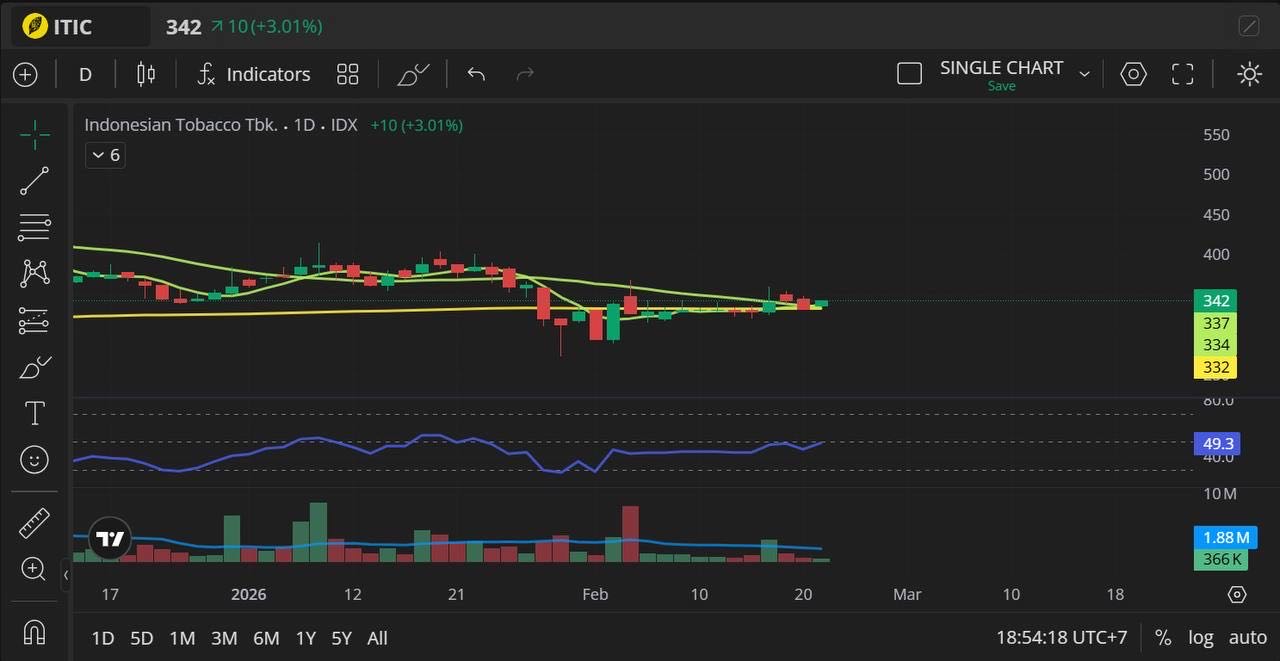Click the yellow 332 moving average label
Image resolution: width=1280 pixels, height=661 pixels.
coord(1216,367)
